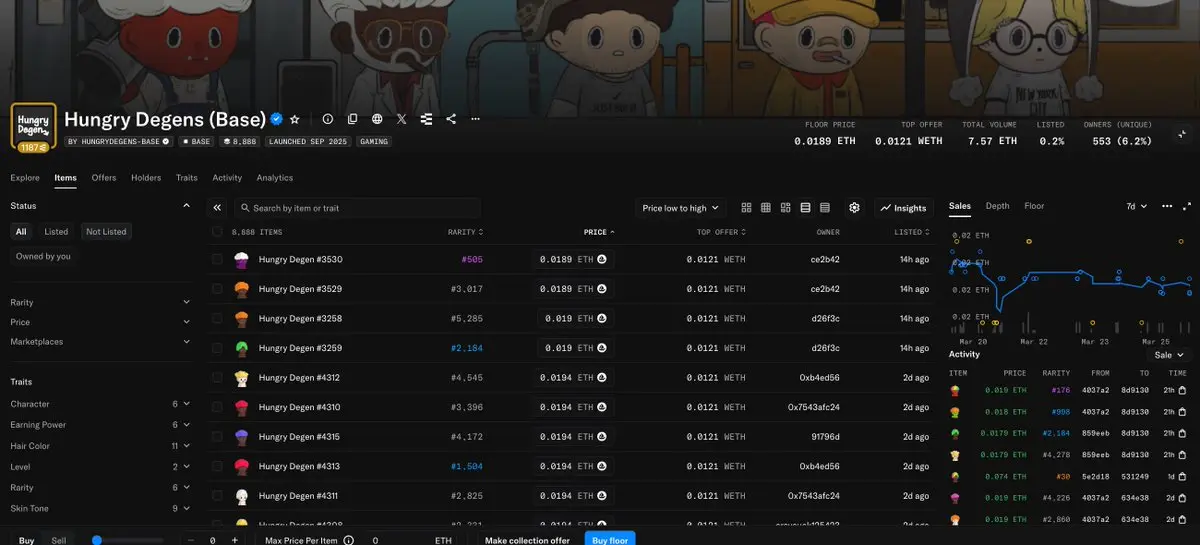Select checkbox for Hungry Degen #4312
1200x545 pixels.
coord(217,378)
